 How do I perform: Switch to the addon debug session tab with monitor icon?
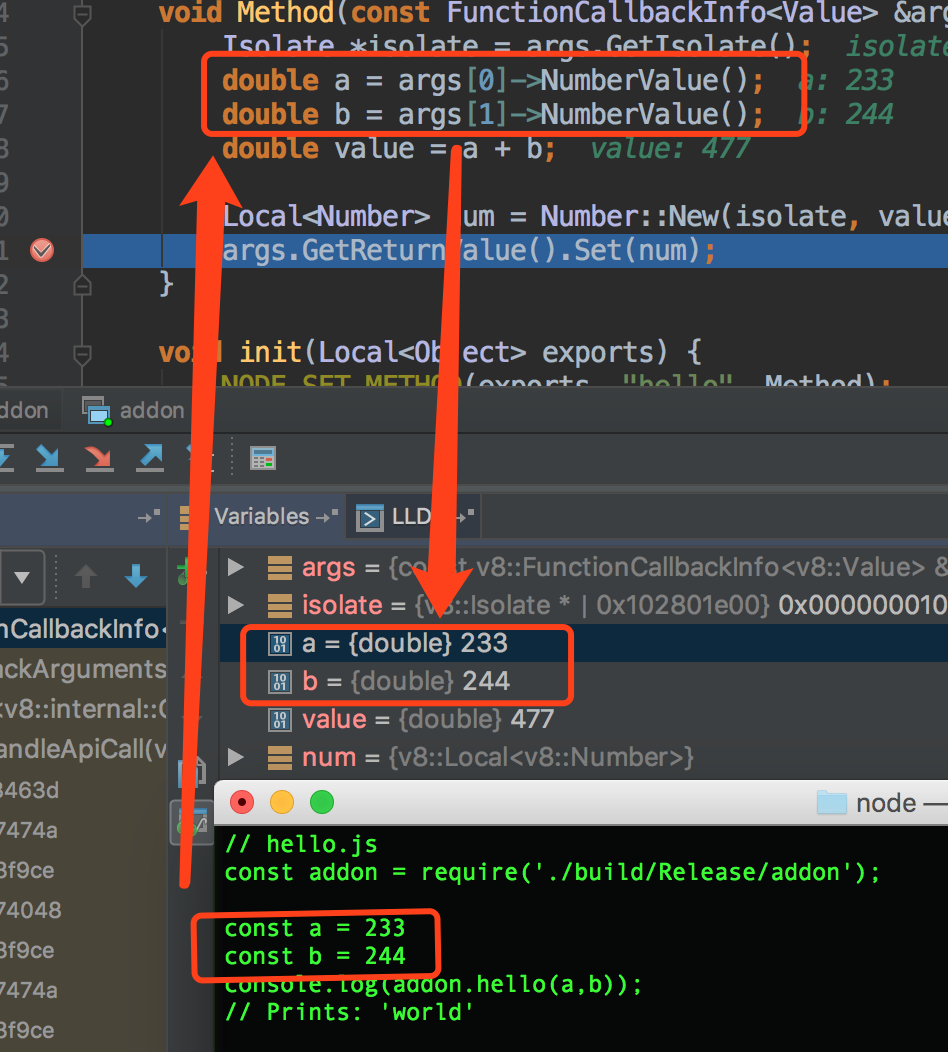click(x=134, y=410)
